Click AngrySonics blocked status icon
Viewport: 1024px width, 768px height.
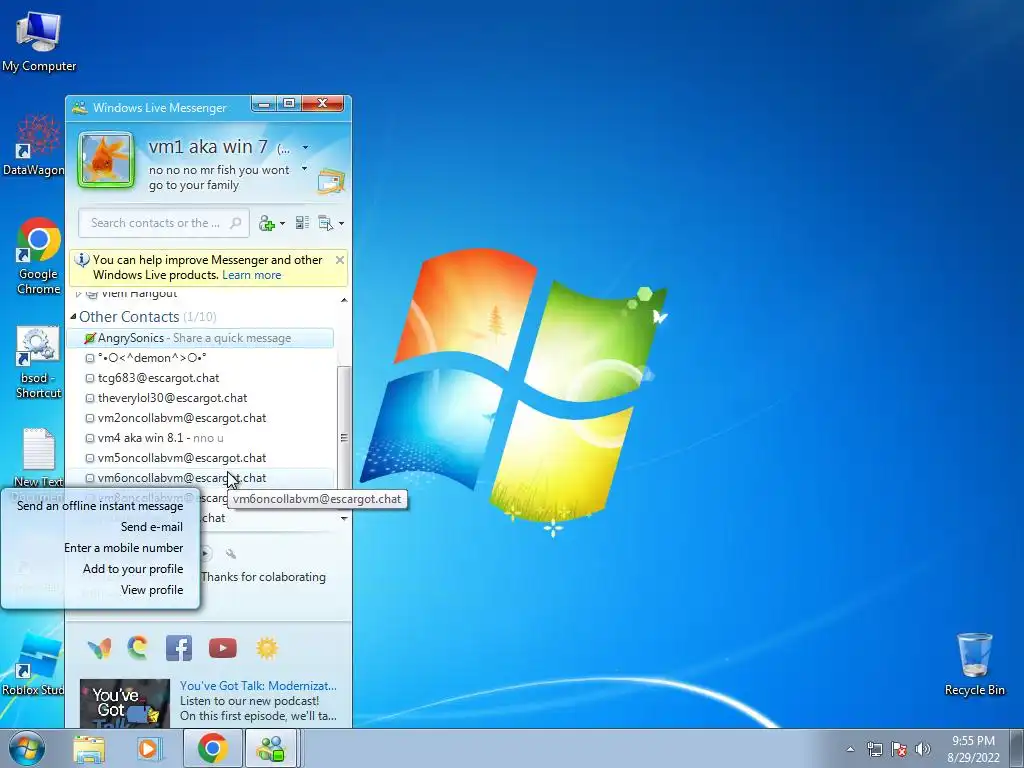[x=90, y=338]
